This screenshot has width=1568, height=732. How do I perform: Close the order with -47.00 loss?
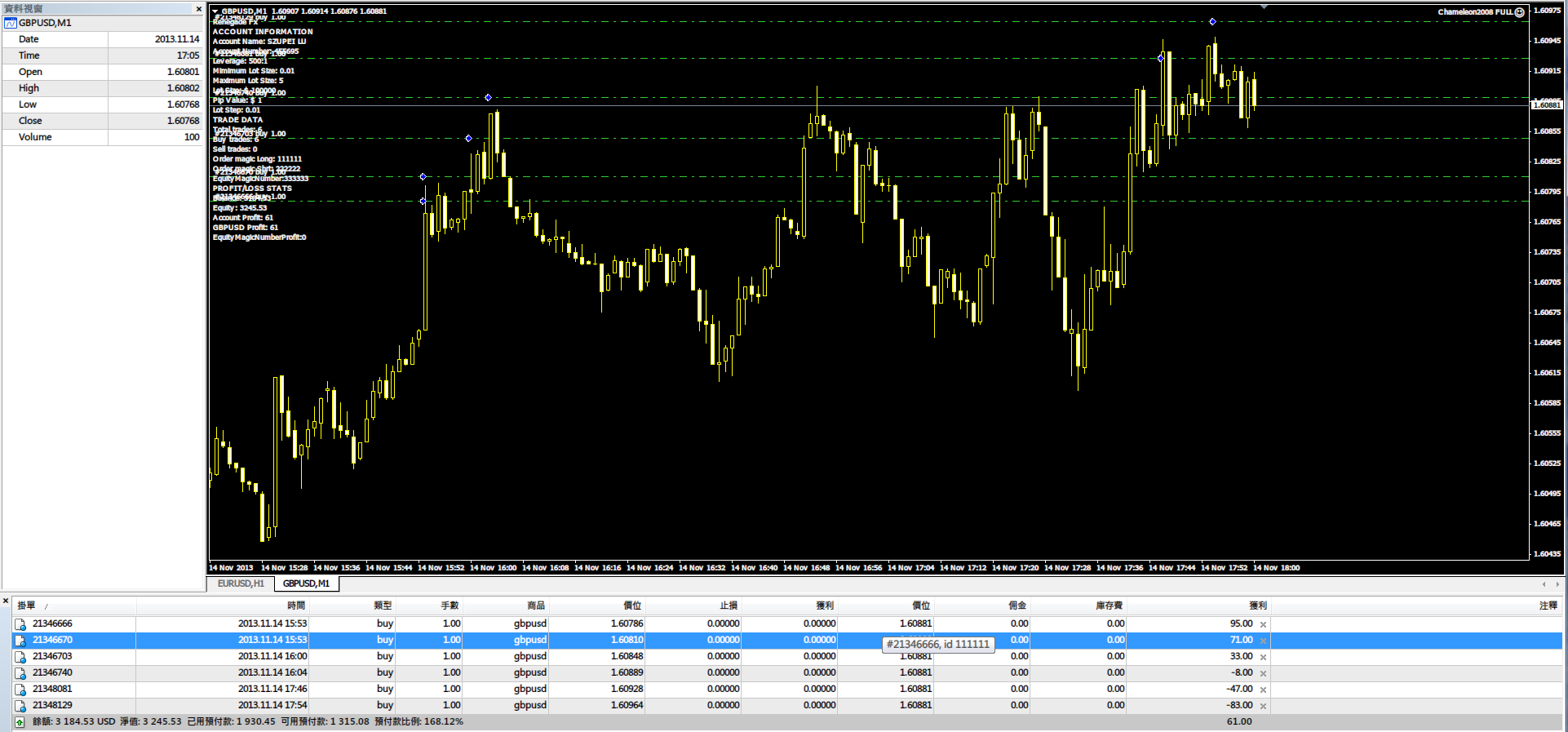(x=1263, y=690)
